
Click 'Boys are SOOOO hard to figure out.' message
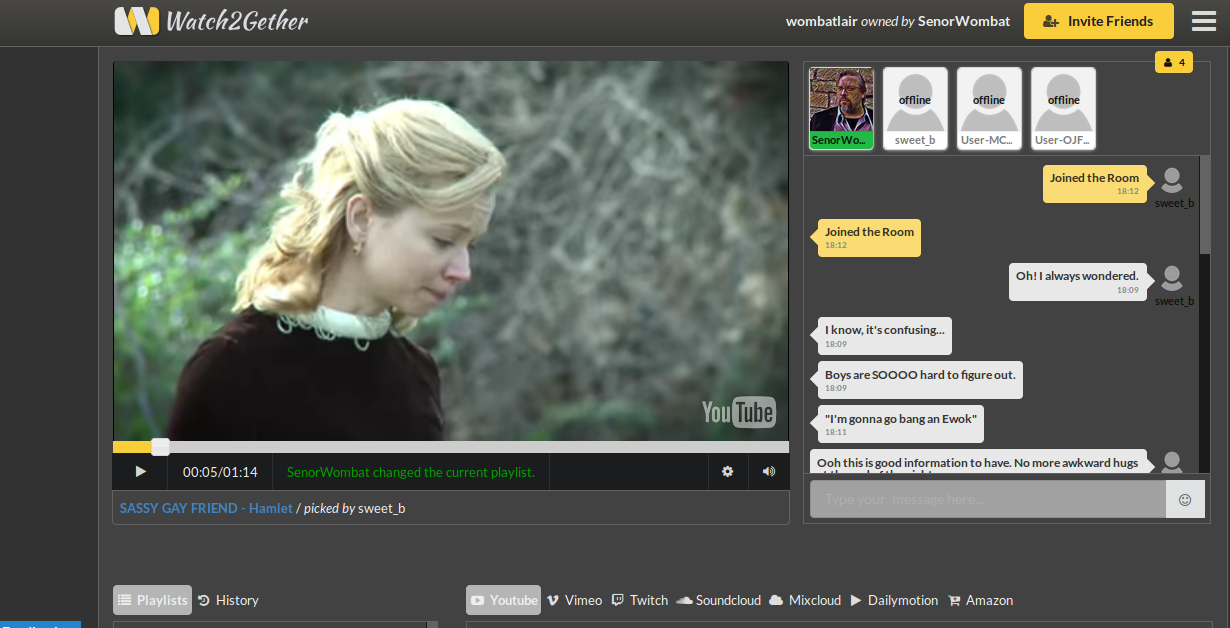tap(920, 380)
